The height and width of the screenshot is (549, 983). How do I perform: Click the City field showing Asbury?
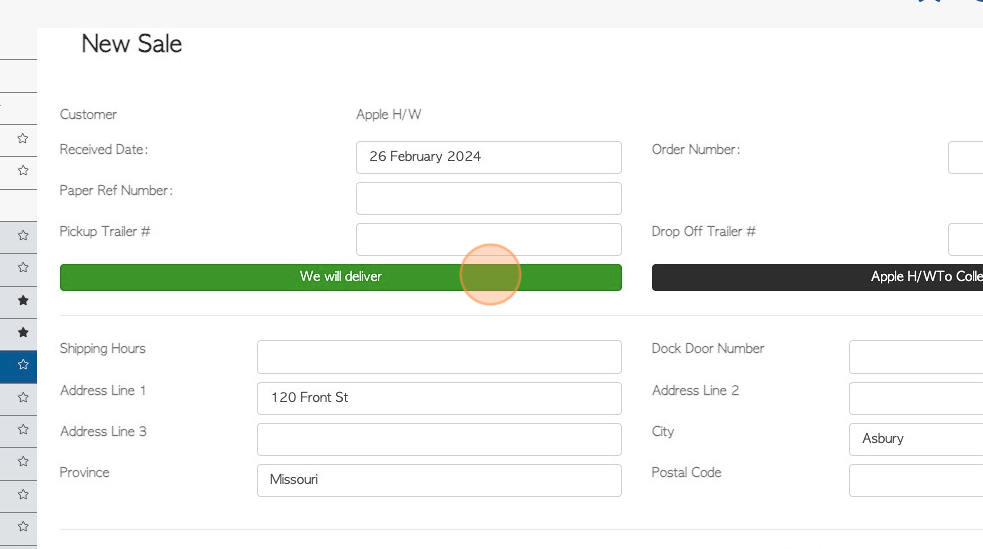pyautogui.click(x=916, y=439)
